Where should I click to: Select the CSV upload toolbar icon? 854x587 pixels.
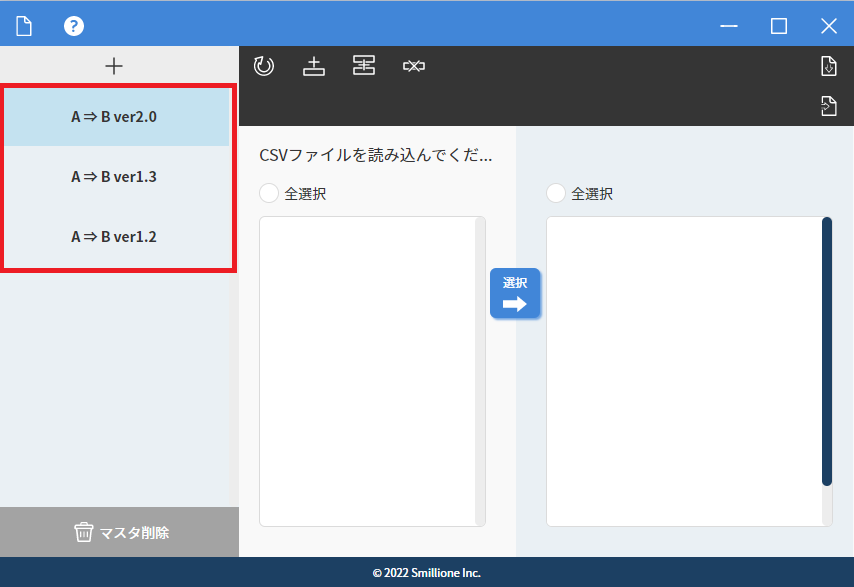coord(314,65)
